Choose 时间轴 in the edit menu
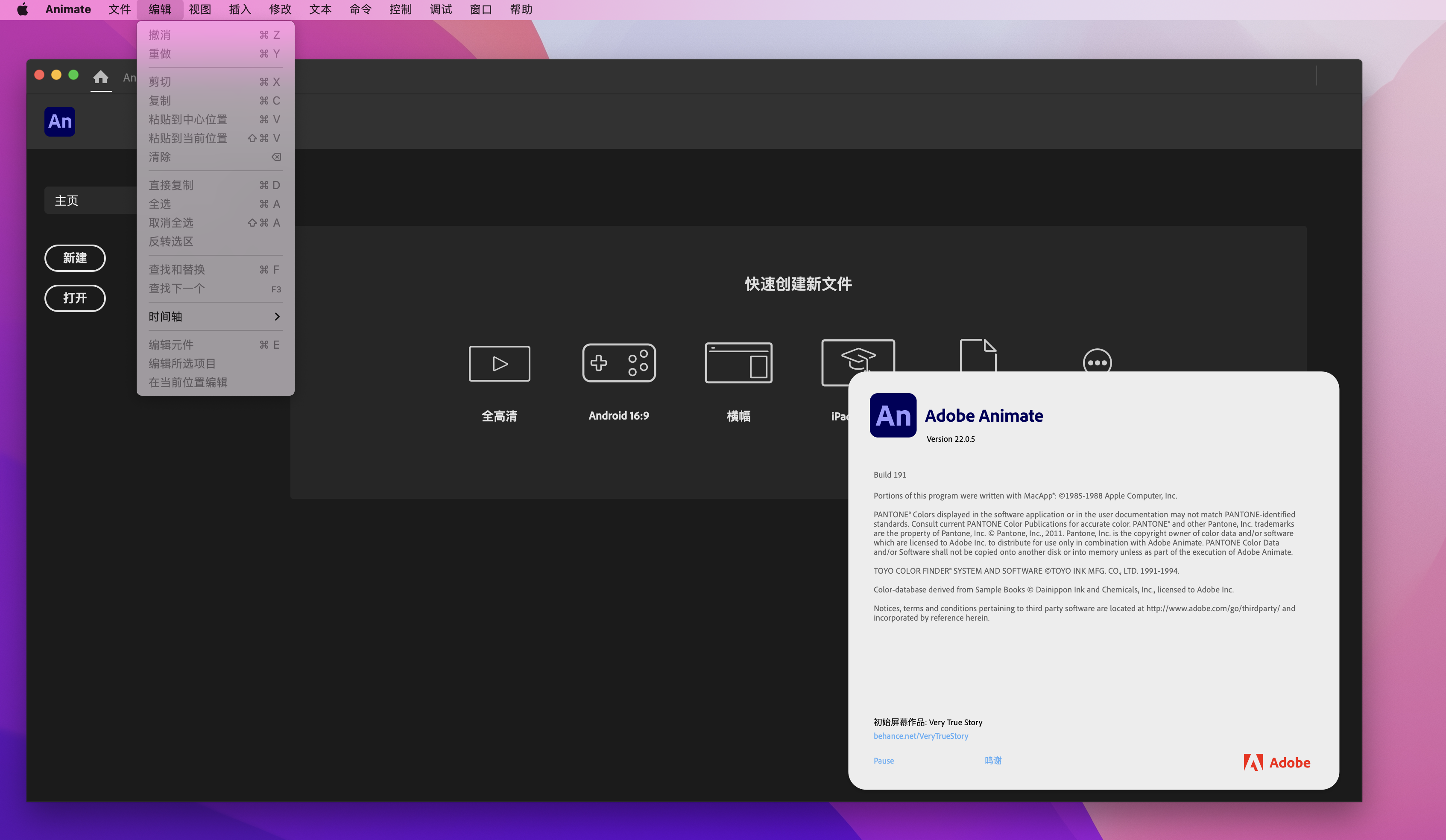The height and width of the screenshot is (840, 1446). [215, 317]
